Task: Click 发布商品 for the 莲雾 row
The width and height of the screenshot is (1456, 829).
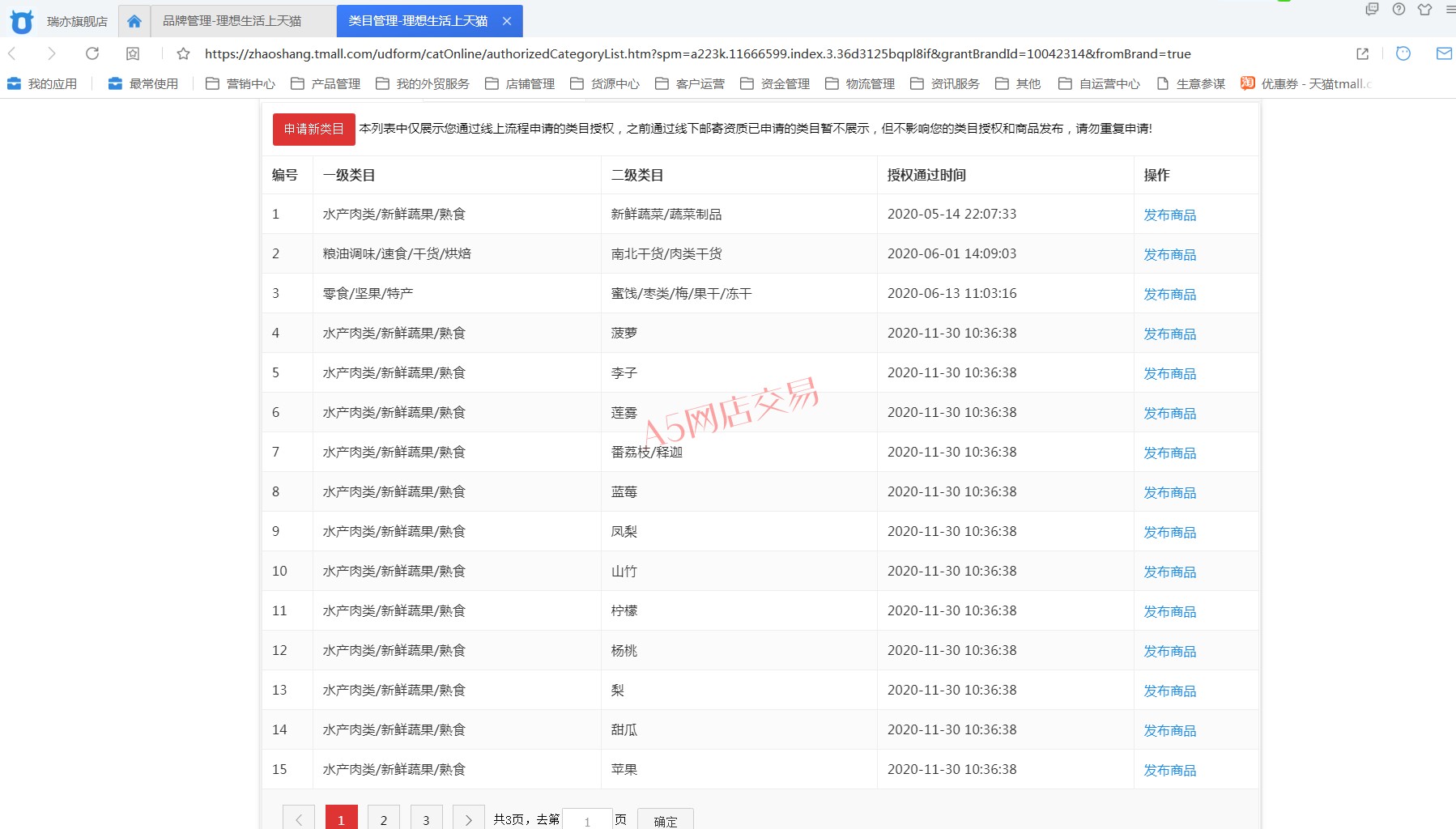Action: pos(1169,413)
